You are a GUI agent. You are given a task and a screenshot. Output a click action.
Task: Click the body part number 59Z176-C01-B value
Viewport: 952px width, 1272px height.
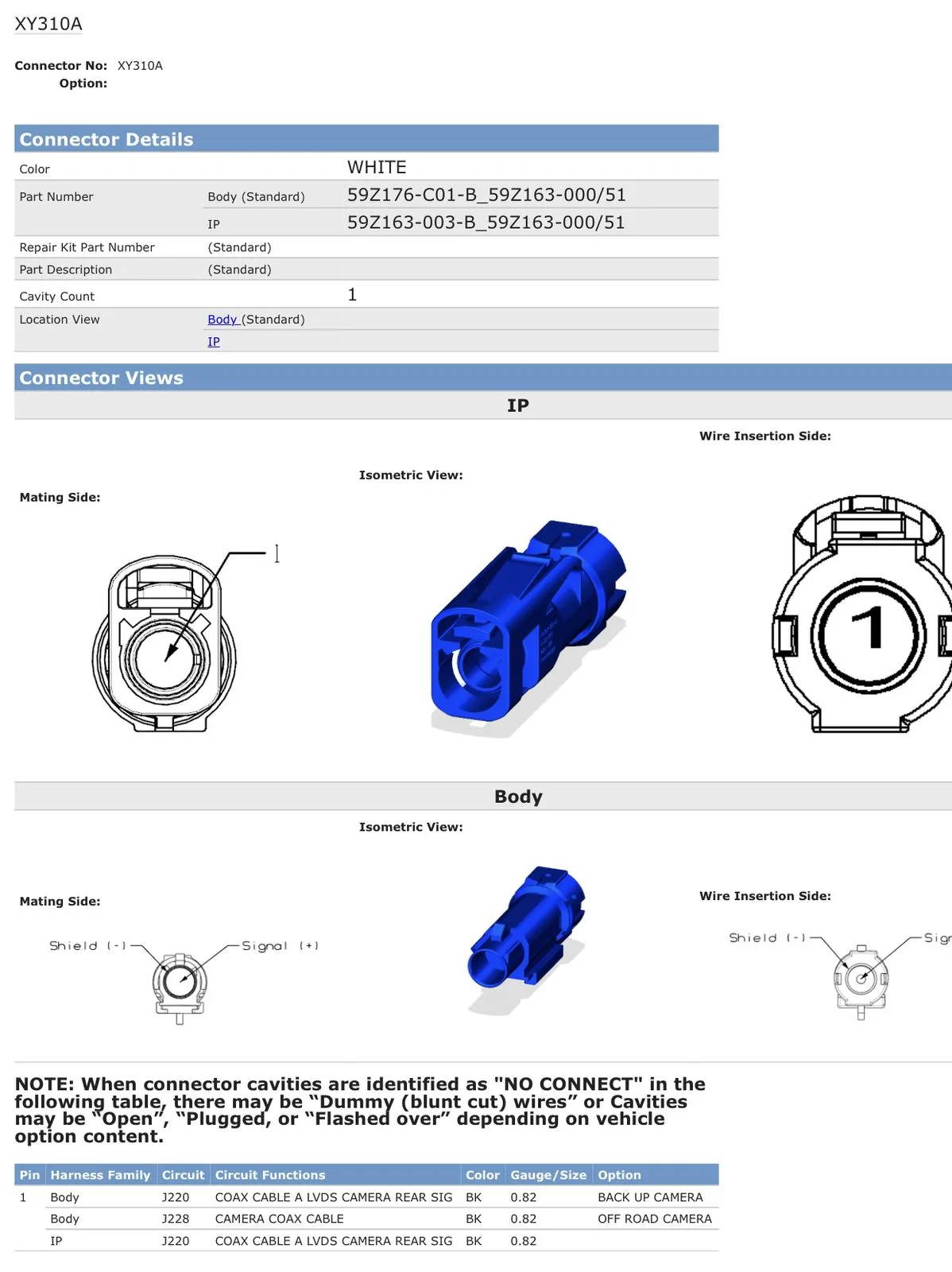tap(486, 195)
